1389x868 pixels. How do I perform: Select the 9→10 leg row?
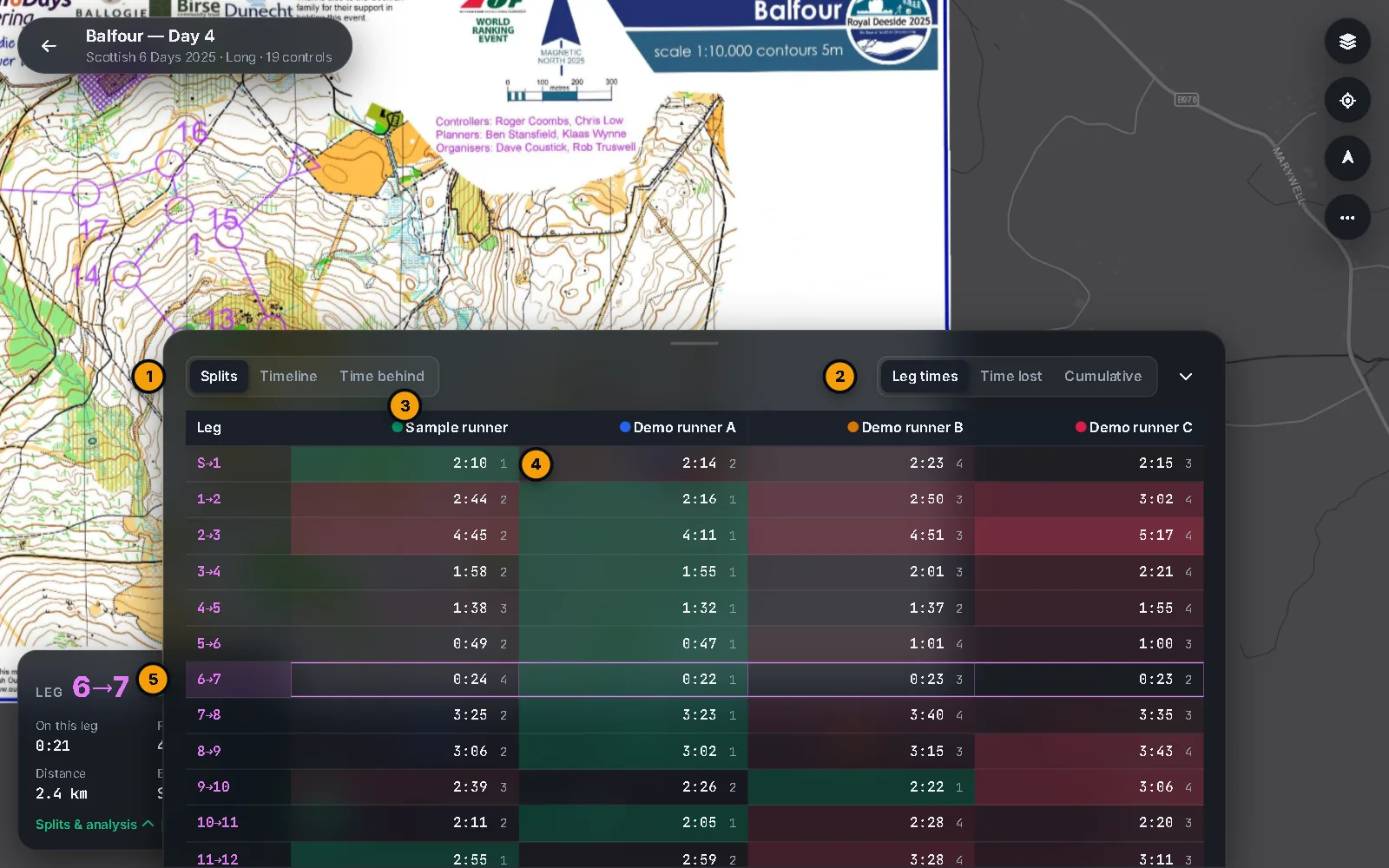(x=694, y=787)
